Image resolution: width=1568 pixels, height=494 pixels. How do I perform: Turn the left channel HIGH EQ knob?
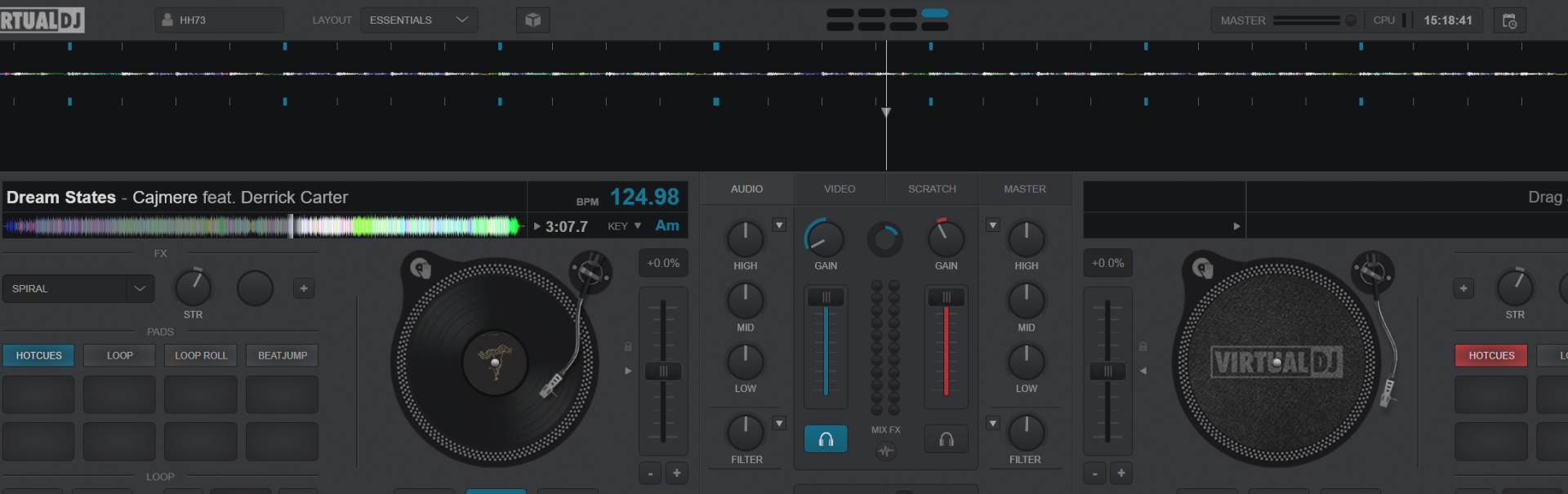coord(745,239)
